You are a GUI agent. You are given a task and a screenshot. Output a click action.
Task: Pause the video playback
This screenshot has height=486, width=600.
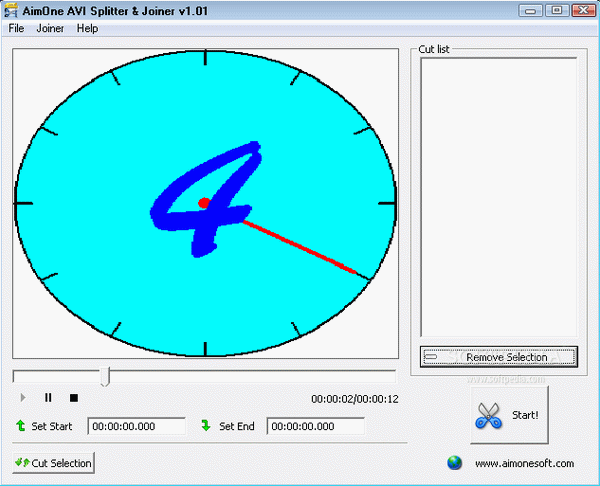(48, 398)
